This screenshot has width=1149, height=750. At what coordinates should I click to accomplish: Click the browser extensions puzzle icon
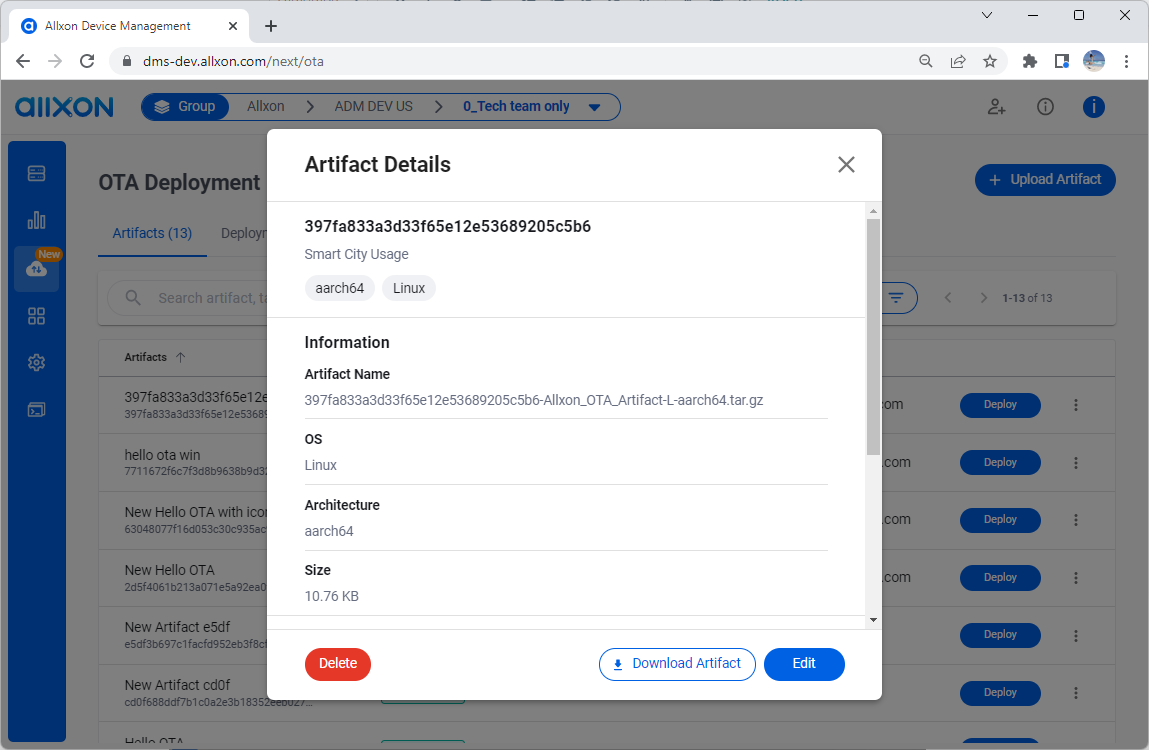[x=1029, y=61]
